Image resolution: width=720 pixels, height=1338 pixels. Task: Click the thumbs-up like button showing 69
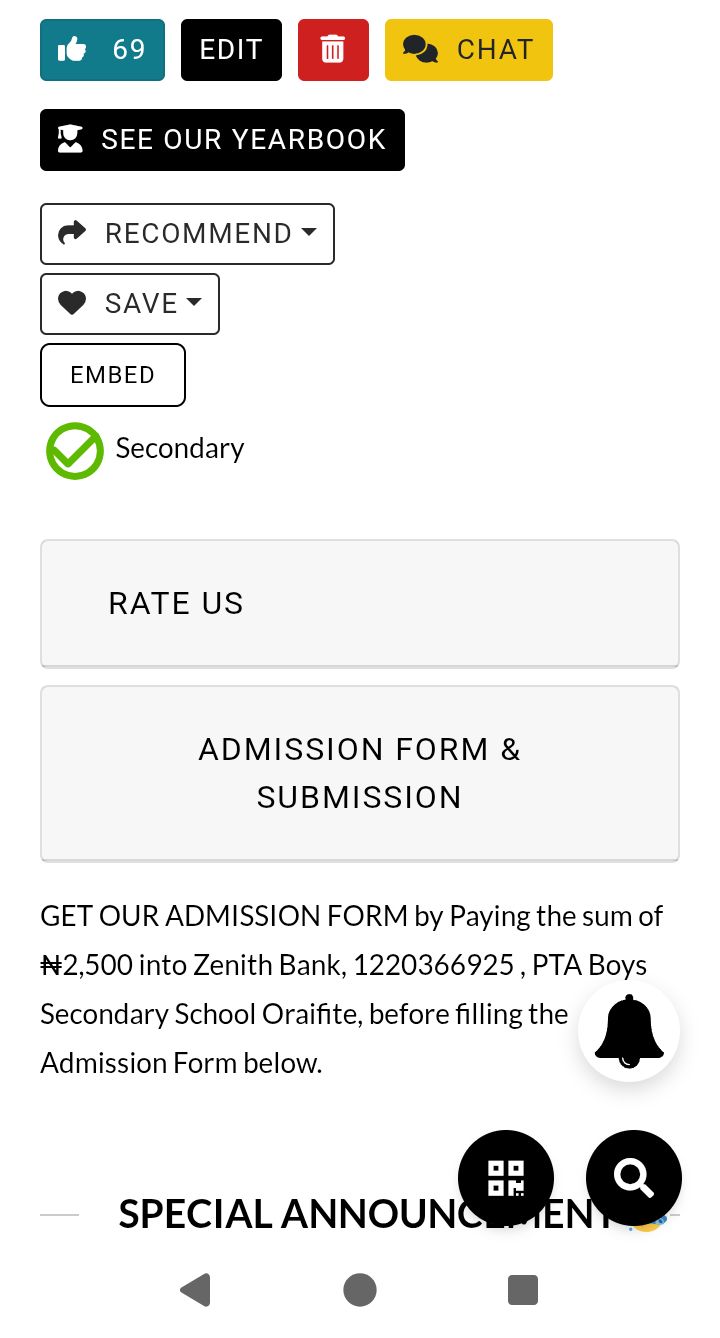[x=102, y=50]
